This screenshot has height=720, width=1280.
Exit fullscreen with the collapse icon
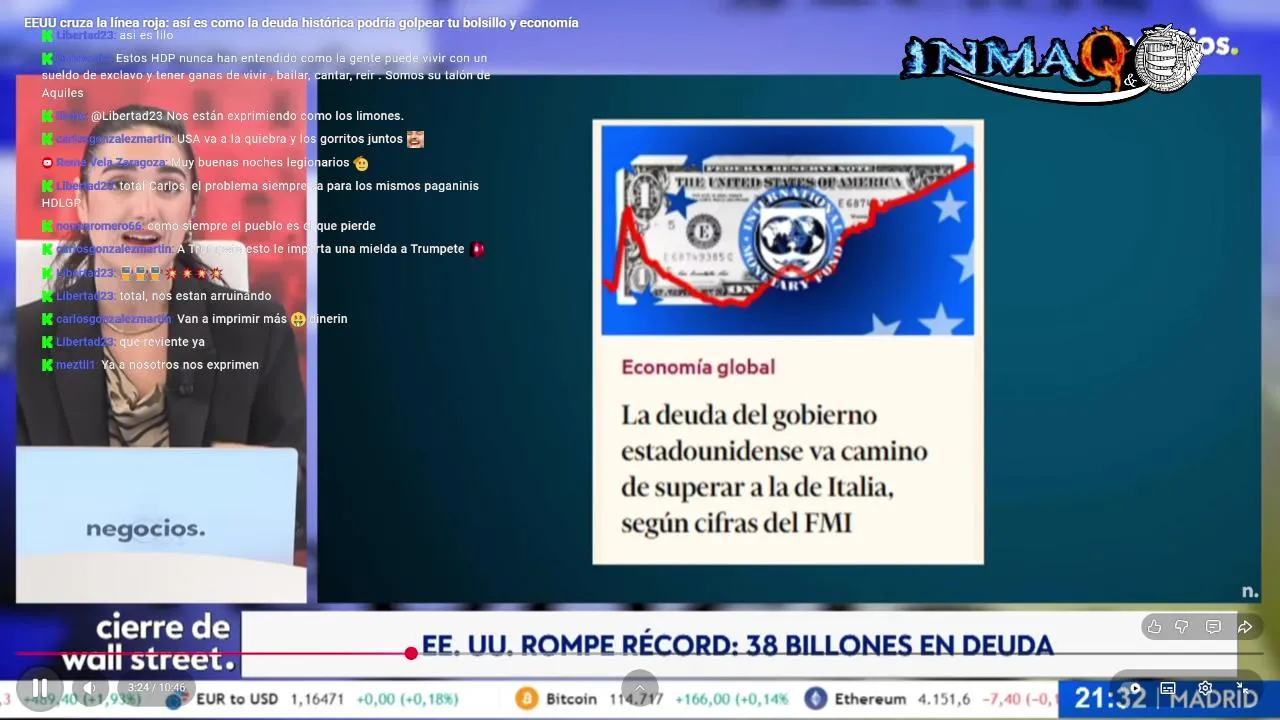coord(1241,688)
